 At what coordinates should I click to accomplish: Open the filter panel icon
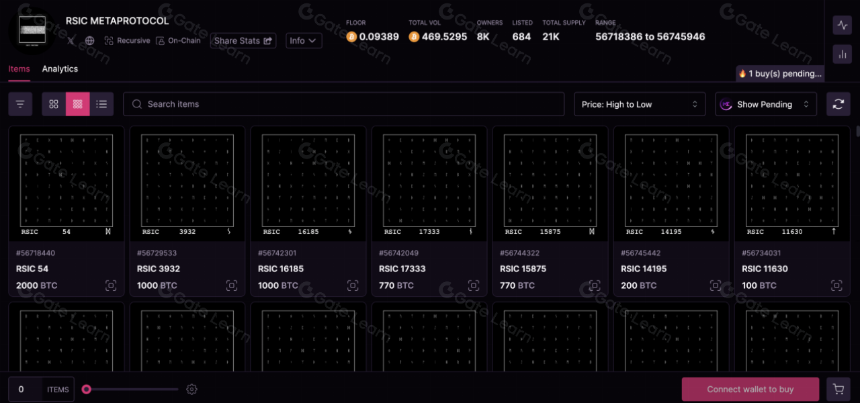coord(20,104)
